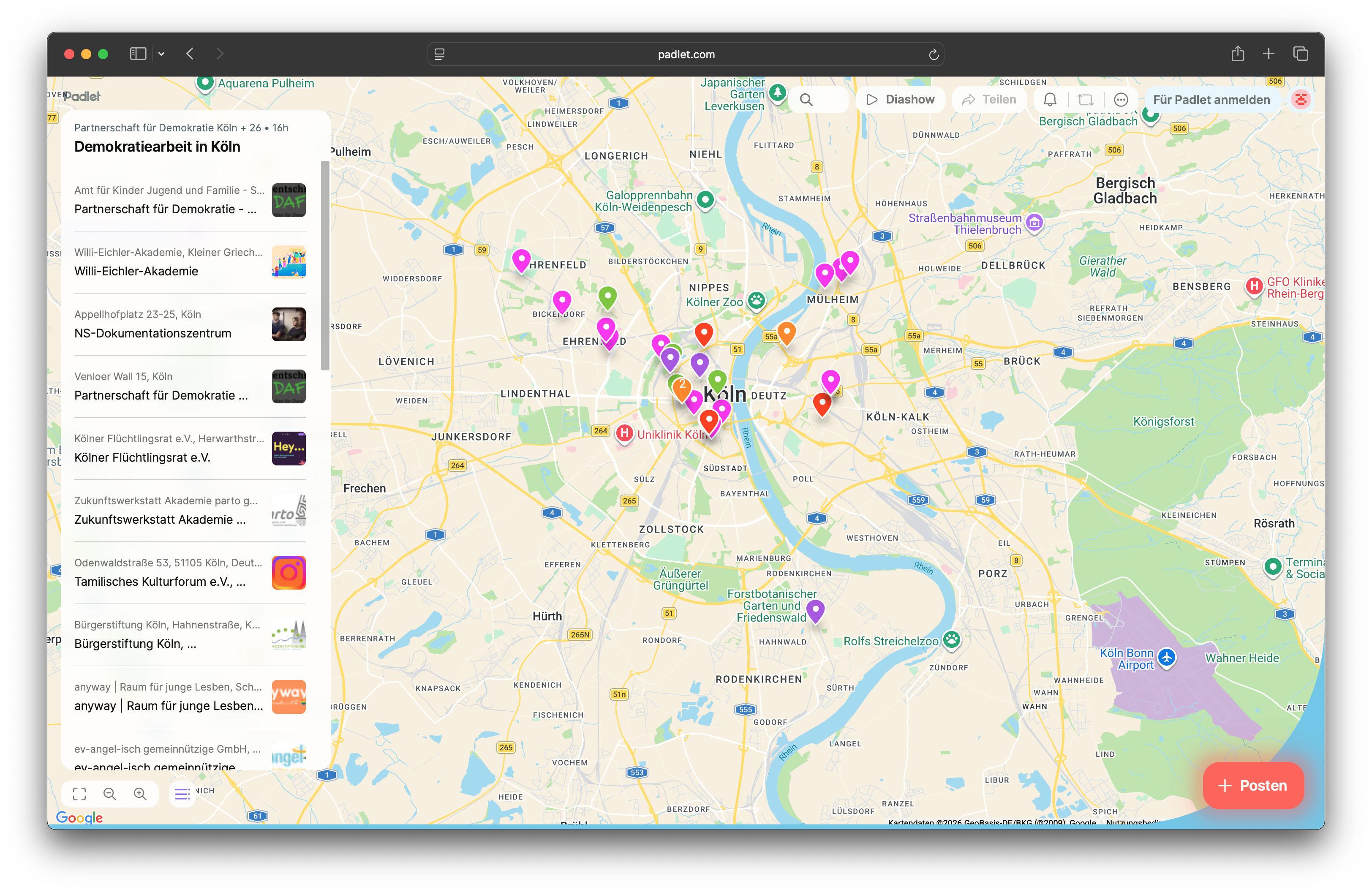The image size is (1372, 892).
Task: Toggle the post list panel icon
Action: click(x=182, y=794)
